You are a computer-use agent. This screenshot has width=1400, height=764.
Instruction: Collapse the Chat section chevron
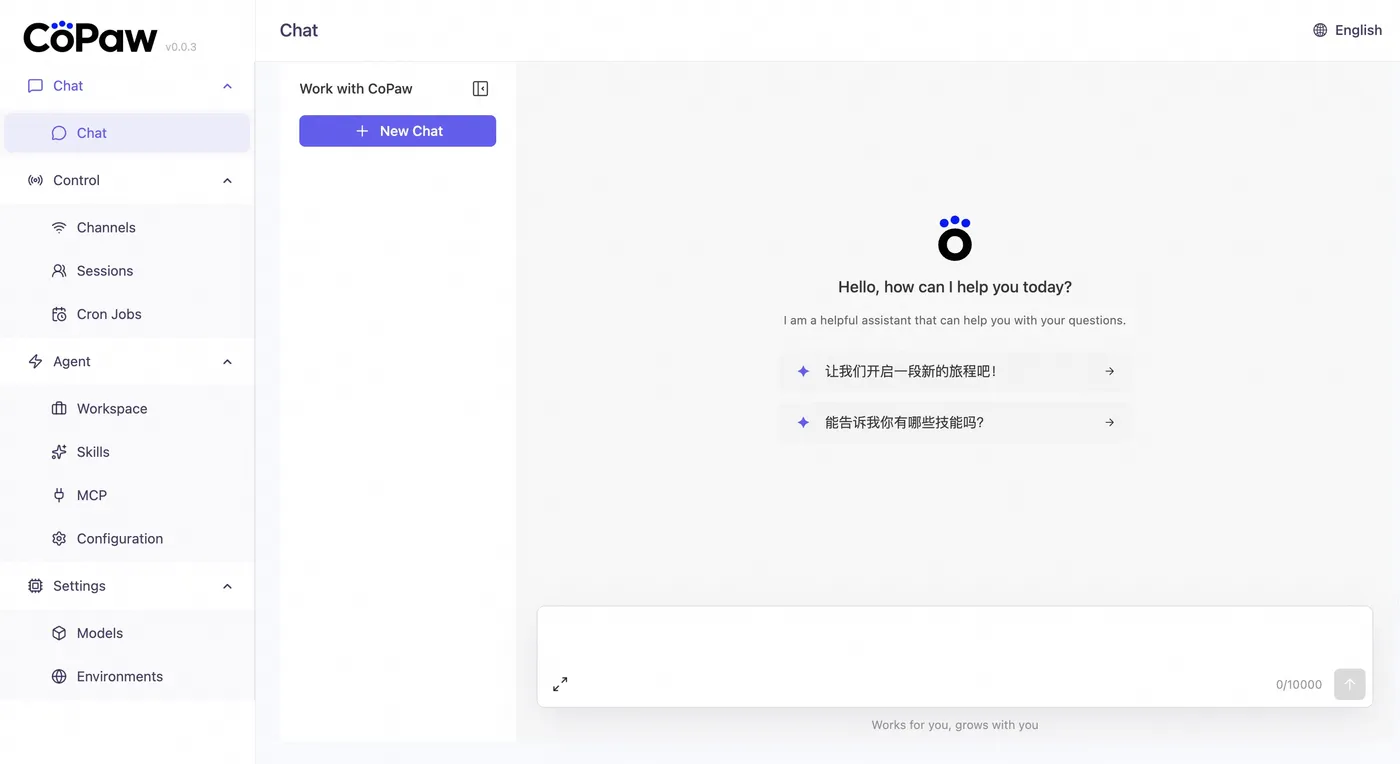(227, 86)
